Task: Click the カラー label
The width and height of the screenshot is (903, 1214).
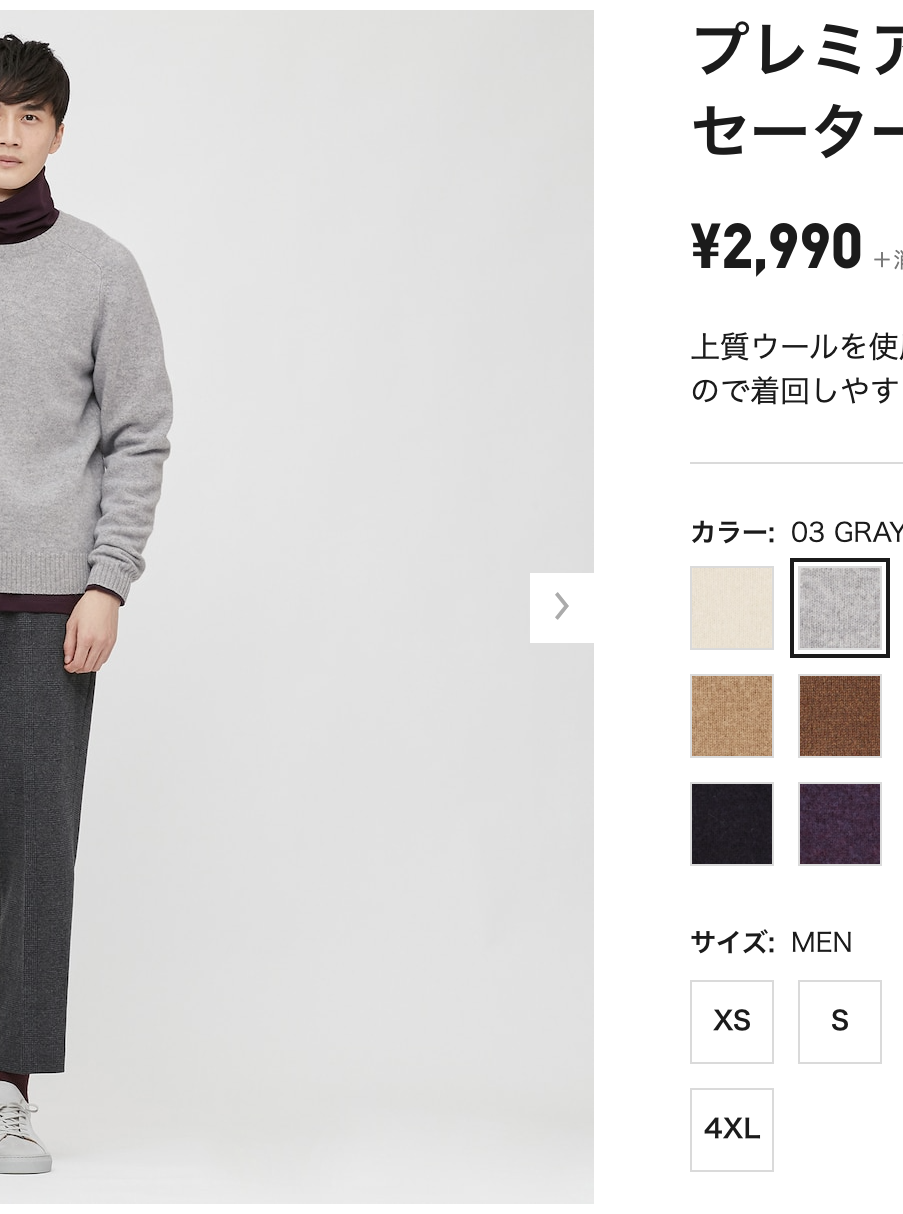Action: coord(732,532)
